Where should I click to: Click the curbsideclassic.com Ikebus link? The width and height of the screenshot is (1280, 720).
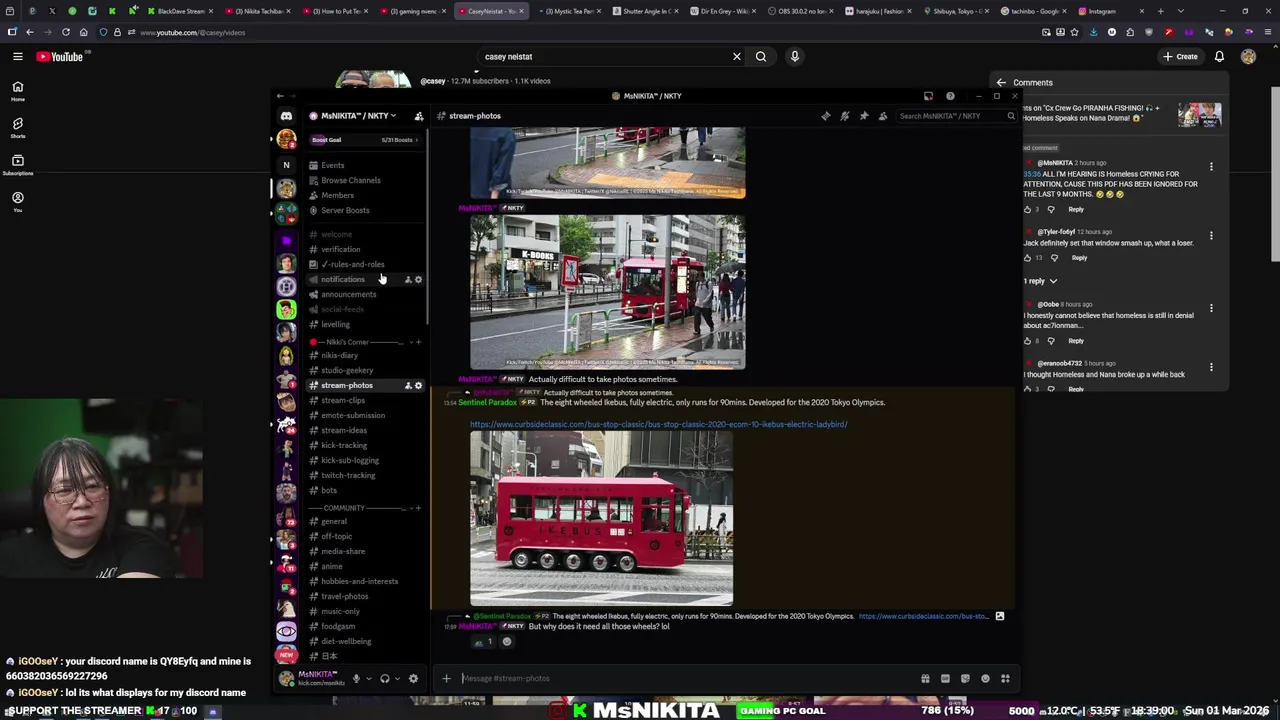pos(658,424)
